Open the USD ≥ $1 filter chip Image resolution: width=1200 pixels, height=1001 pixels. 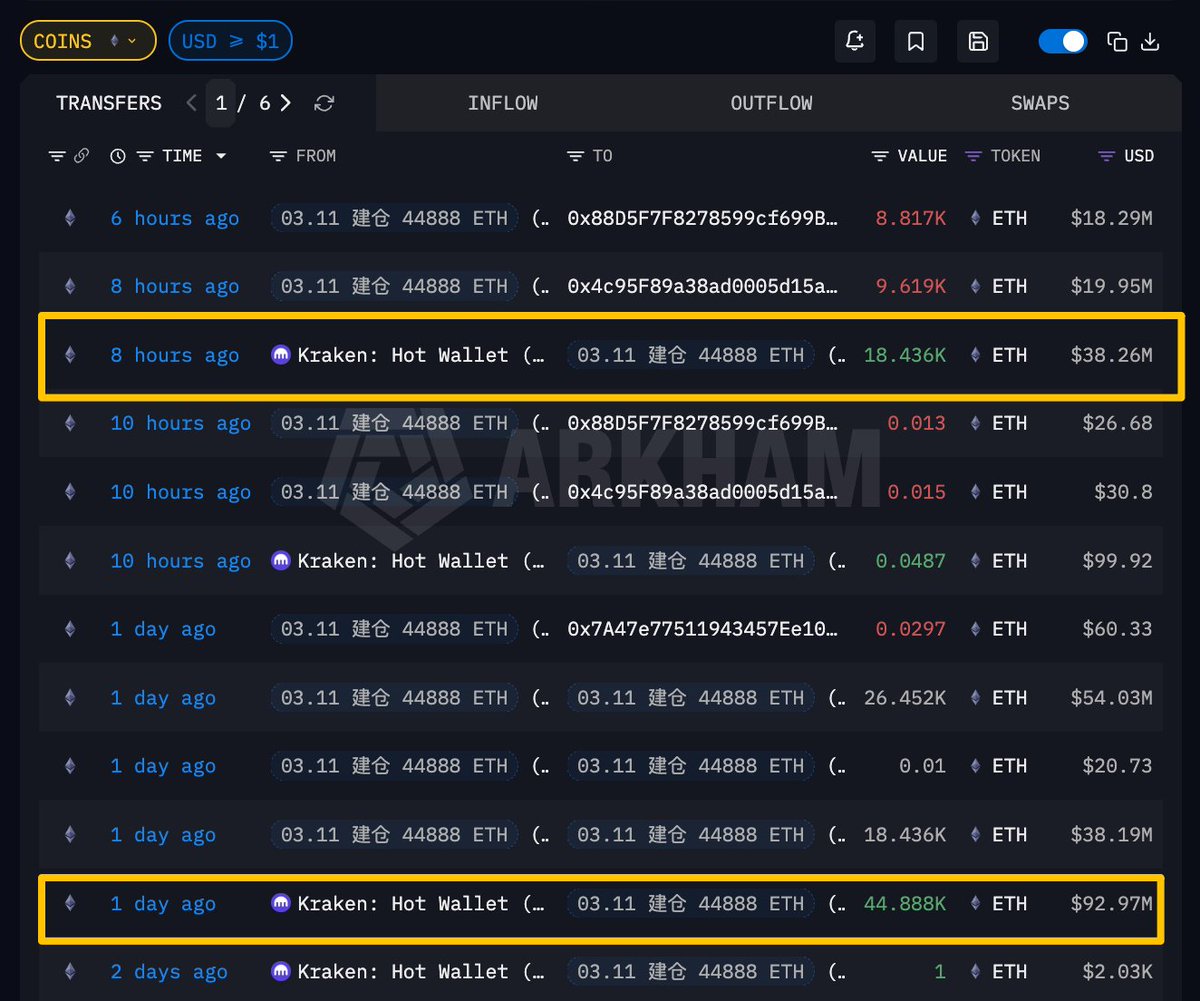[x=230, y=41]
